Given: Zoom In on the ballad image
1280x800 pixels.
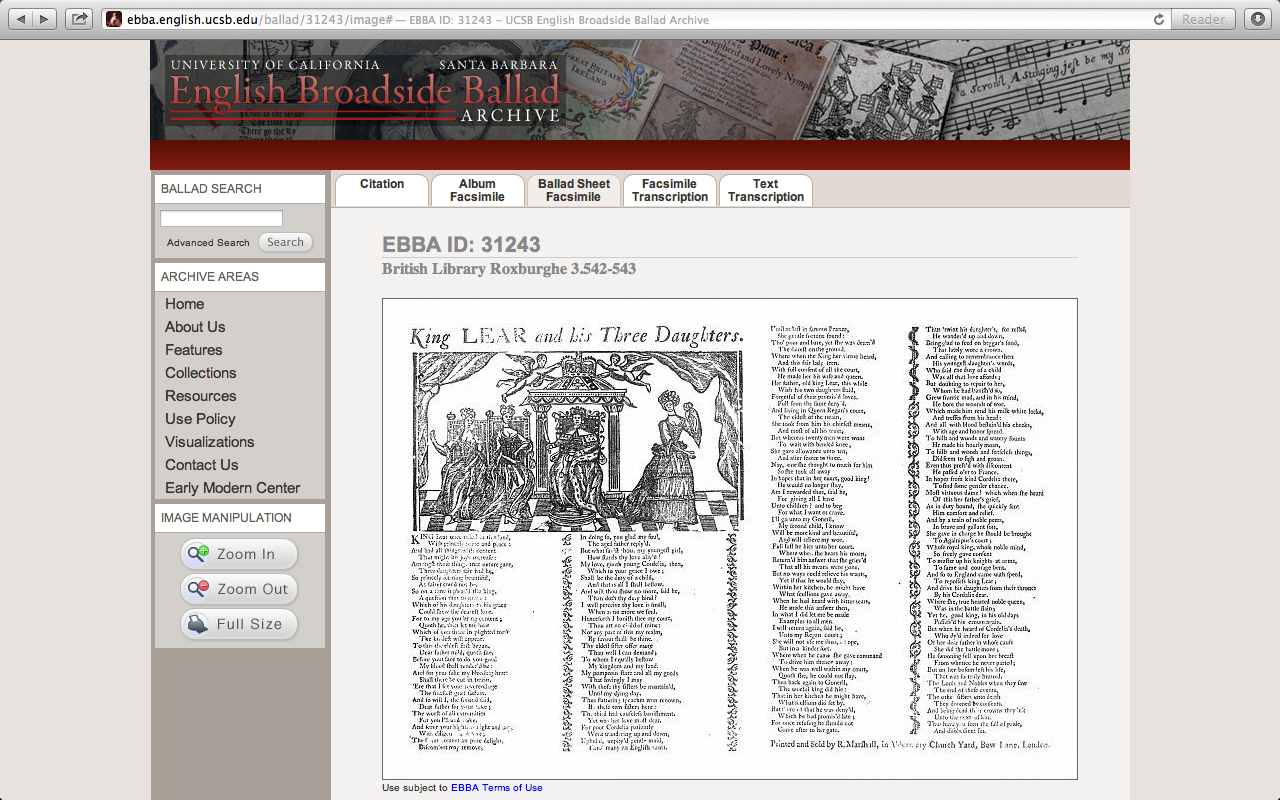Looking at the screenshot, I should click(x=240, y=554).
